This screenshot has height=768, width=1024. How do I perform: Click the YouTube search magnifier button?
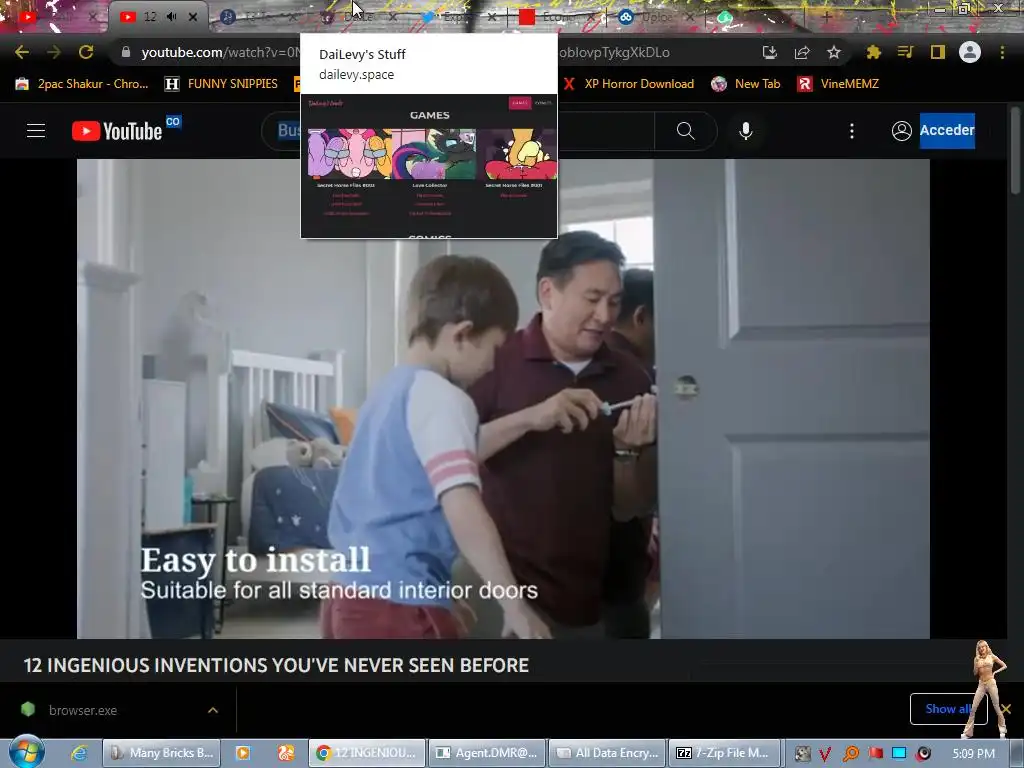[686, 131]
